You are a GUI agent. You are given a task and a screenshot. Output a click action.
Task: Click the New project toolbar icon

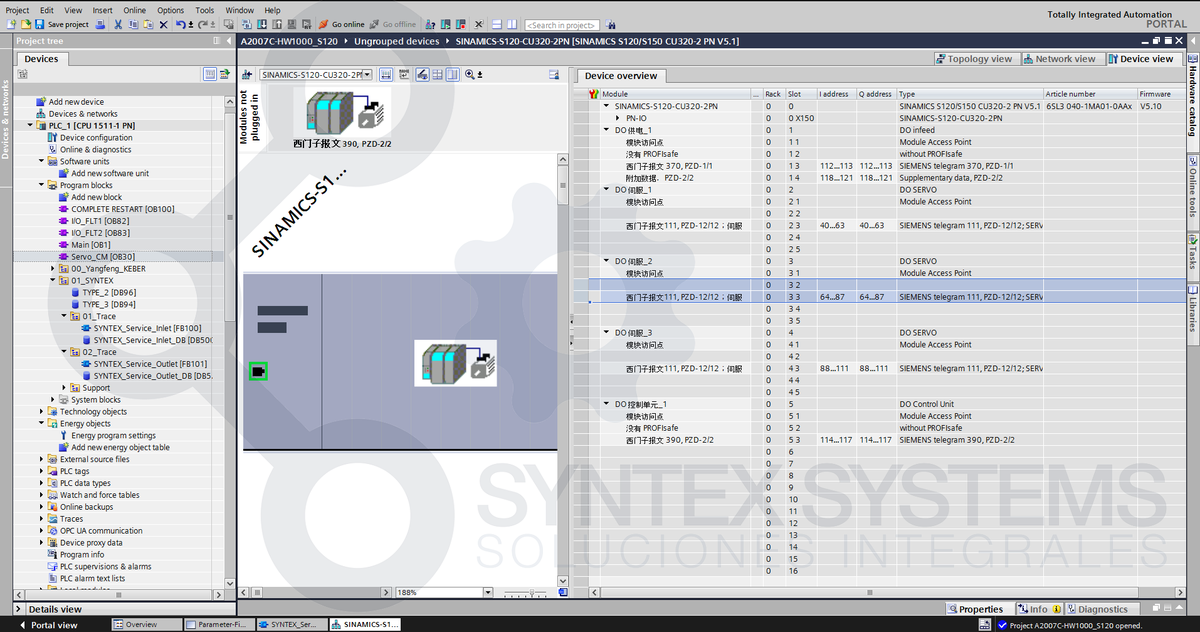(x=11, y=24)
